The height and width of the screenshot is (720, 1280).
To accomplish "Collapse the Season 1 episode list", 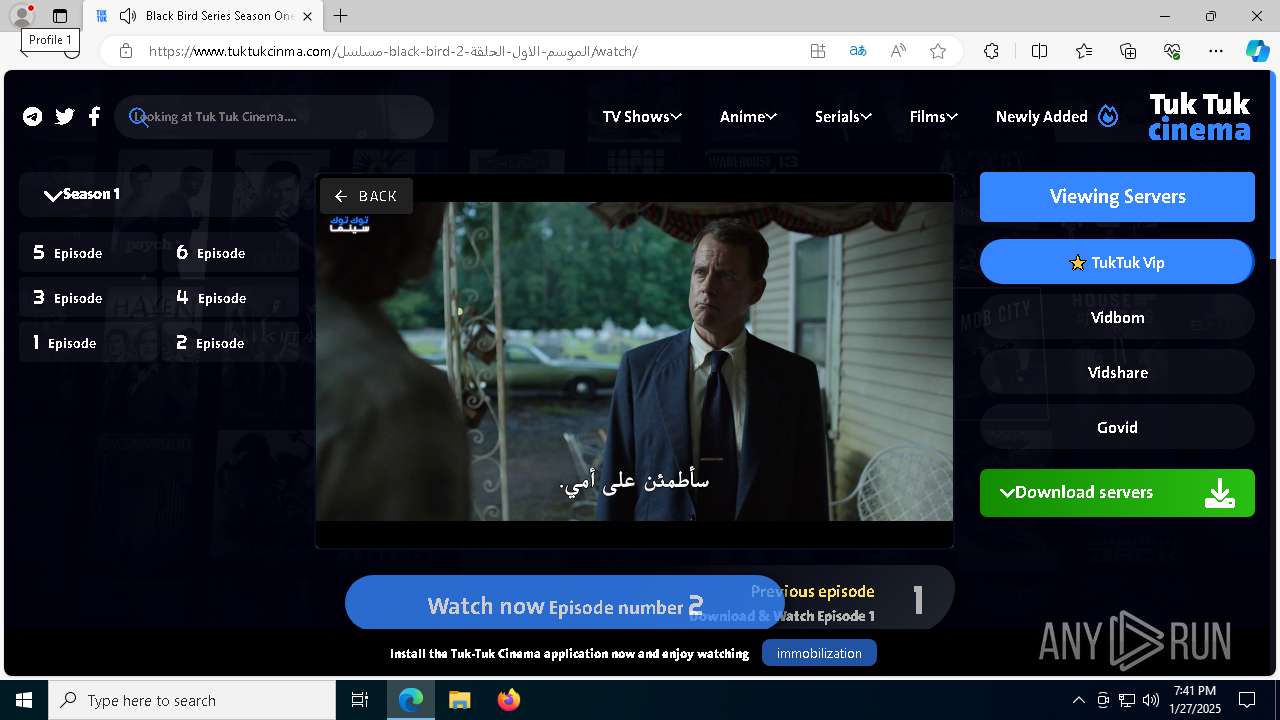I will [x=158, y=194].
